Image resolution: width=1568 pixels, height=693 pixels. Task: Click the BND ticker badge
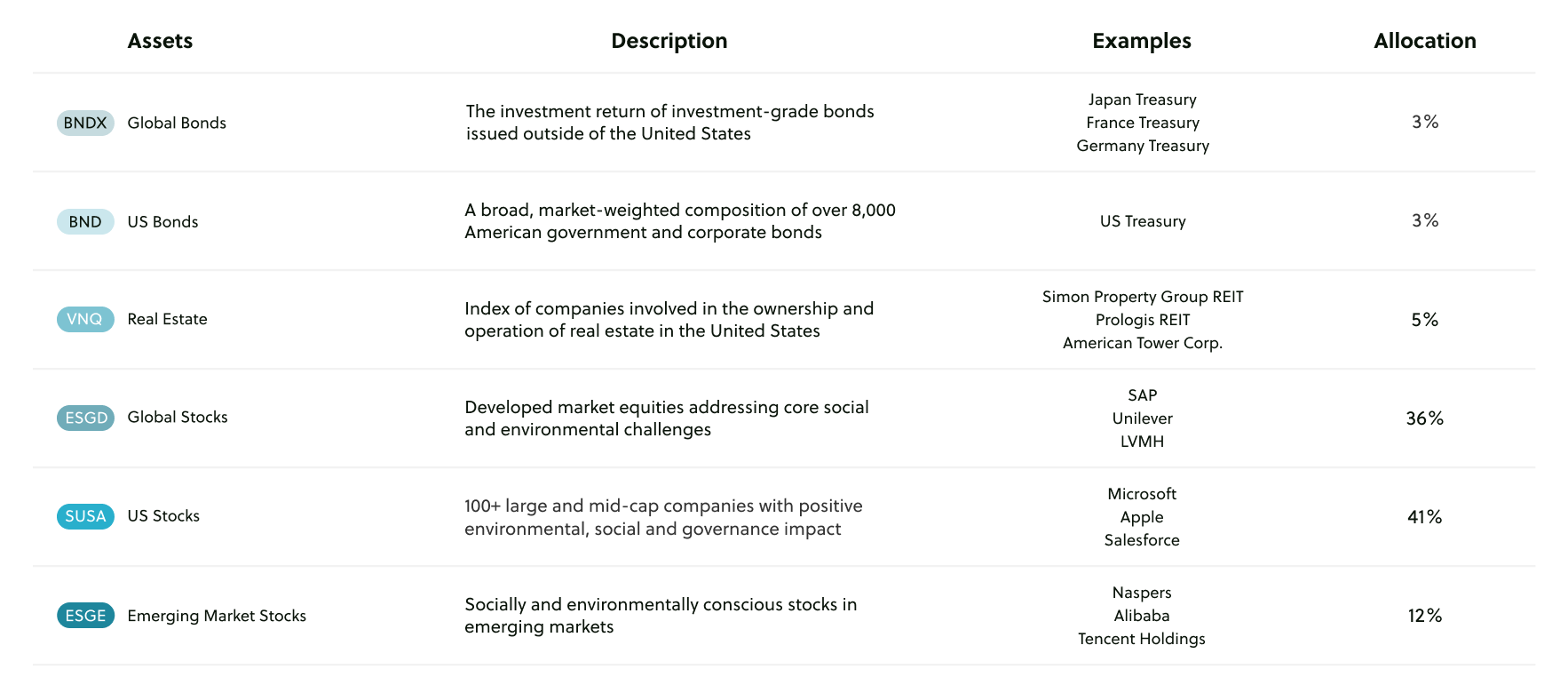85,221
